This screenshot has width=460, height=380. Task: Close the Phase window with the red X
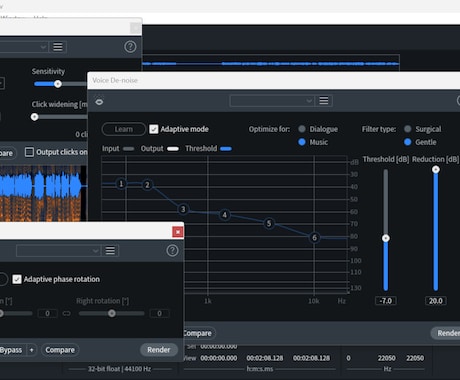pyautogui.click(x=178, y=232)
